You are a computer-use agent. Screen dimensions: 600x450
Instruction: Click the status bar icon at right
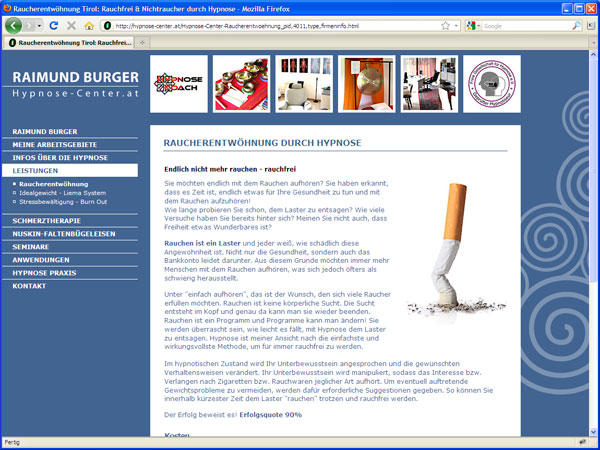point(583,443)
